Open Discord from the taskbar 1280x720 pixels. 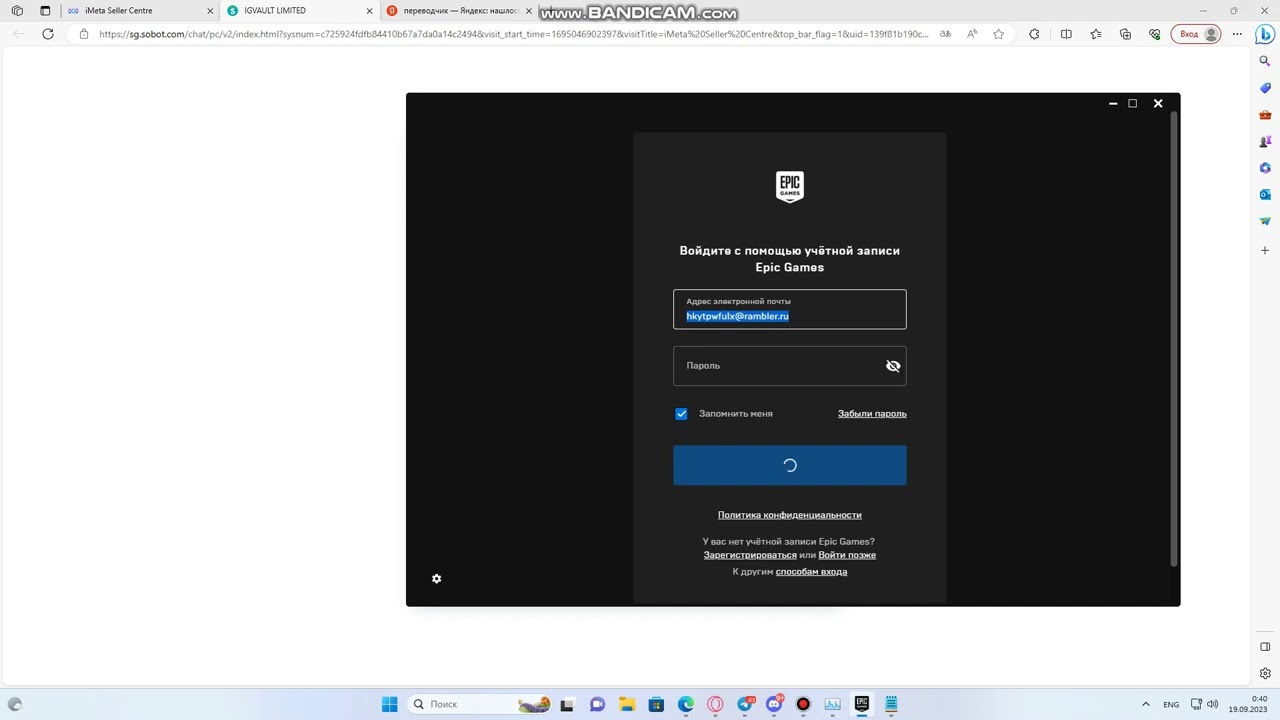click(x=774, y=704)
